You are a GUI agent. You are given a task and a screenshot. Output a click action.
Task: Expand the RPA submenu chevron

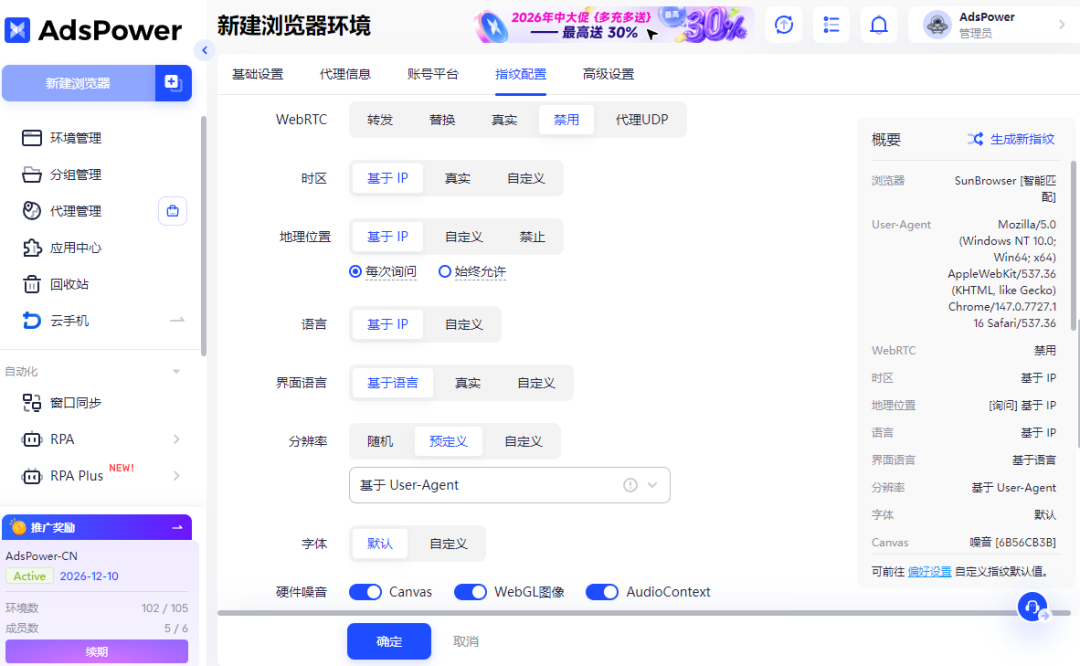(x=177, y=439)
